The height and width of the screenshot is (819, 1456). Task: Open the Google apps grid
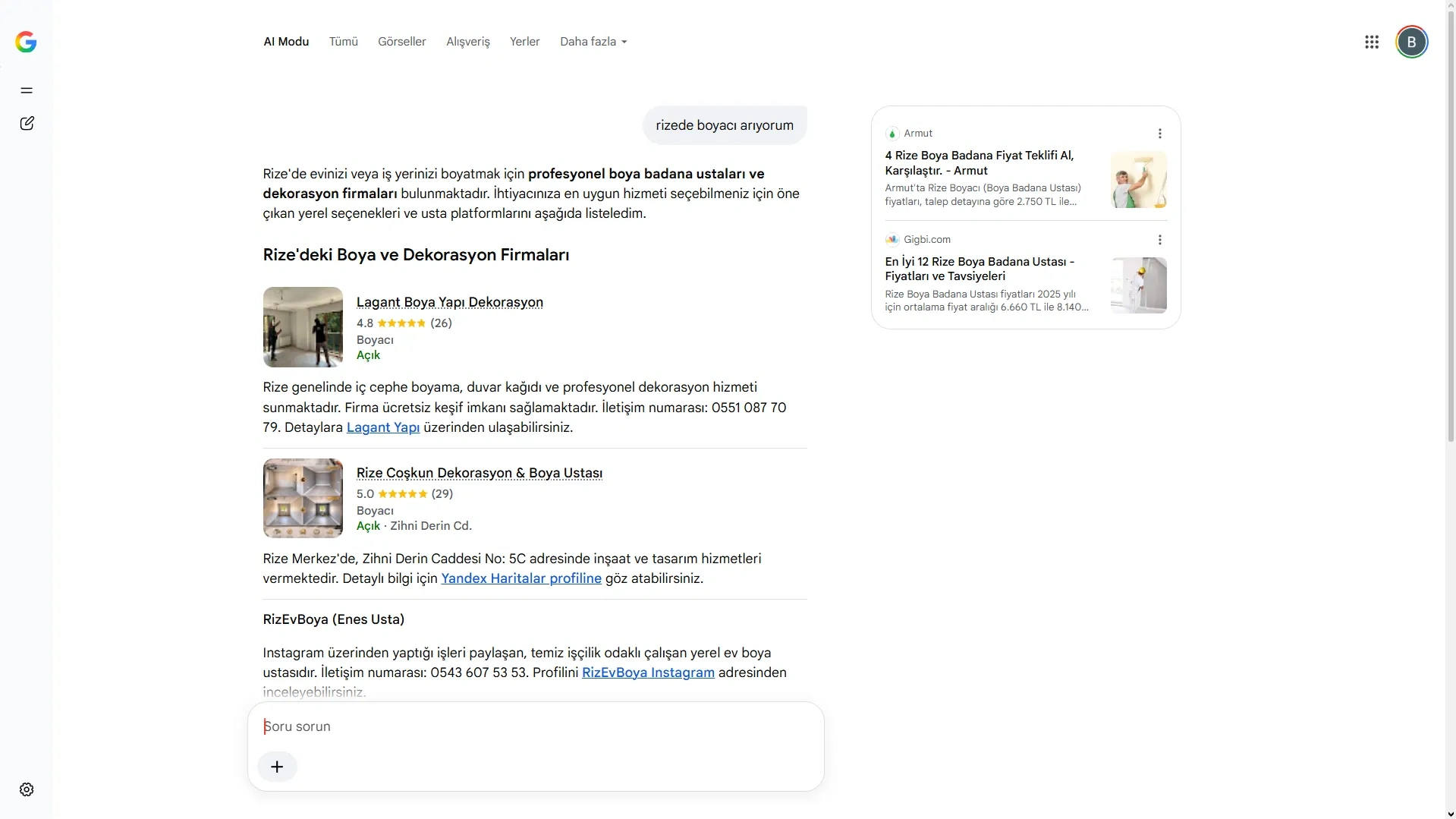pos(1372,42)
